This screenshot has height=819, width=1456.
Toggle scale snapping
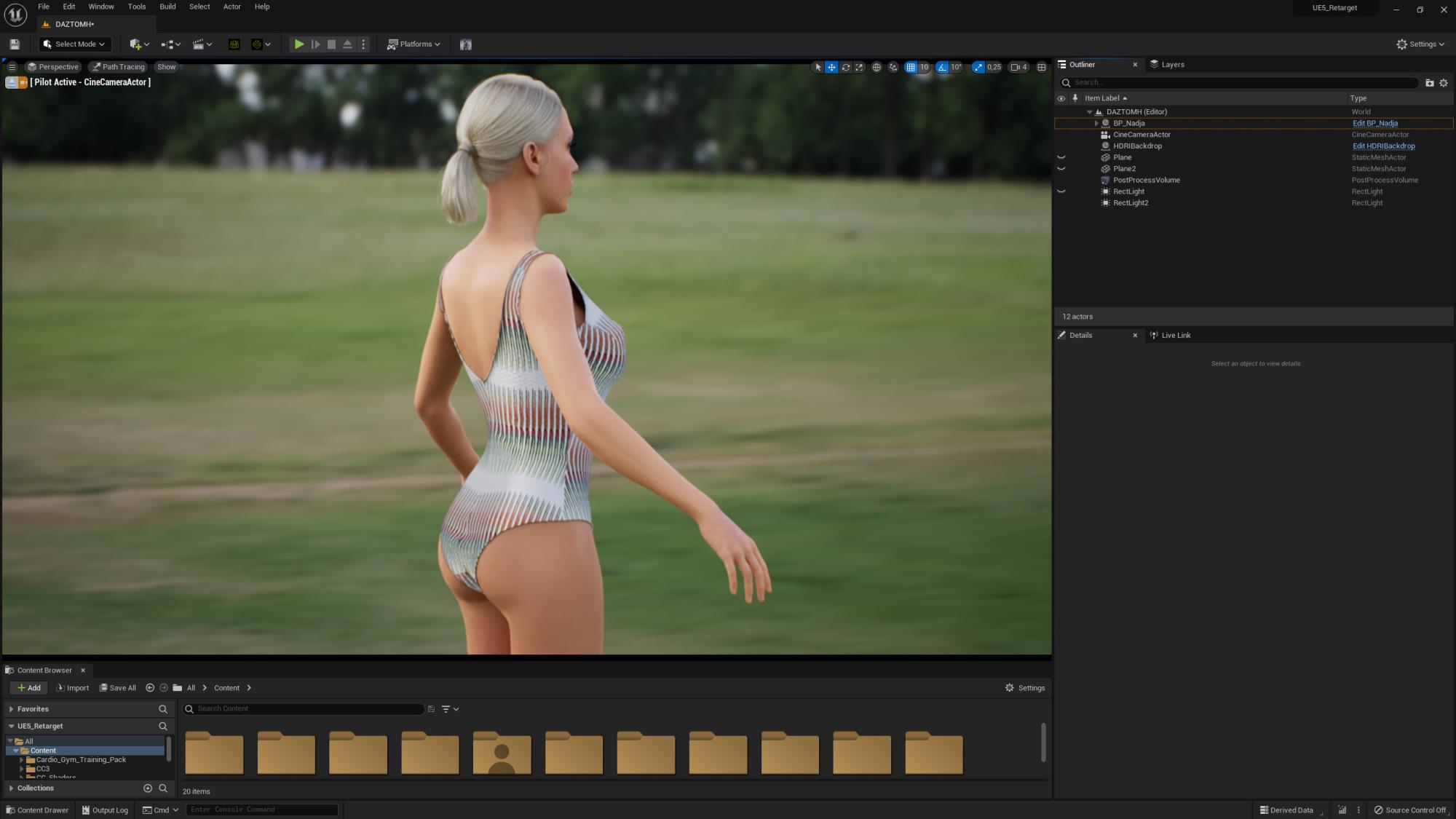pos(978,67)
